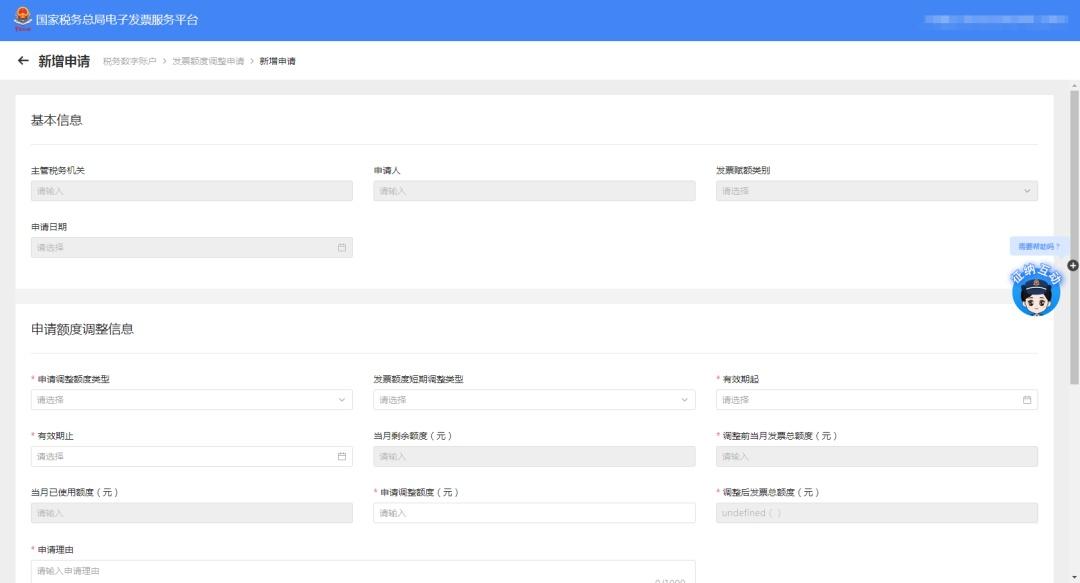Click the tax bureau emblem logo
Image resolution: width=1080 pixels, height=583 pixels.
[x=23, y=19]
